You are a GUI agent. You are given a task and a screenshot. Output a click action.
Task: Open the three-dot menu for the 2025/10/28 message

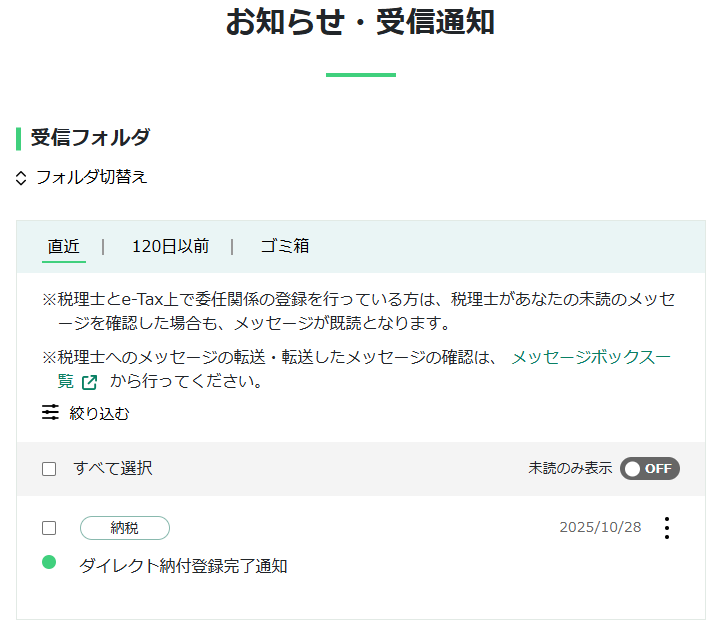tap(667, 528)
